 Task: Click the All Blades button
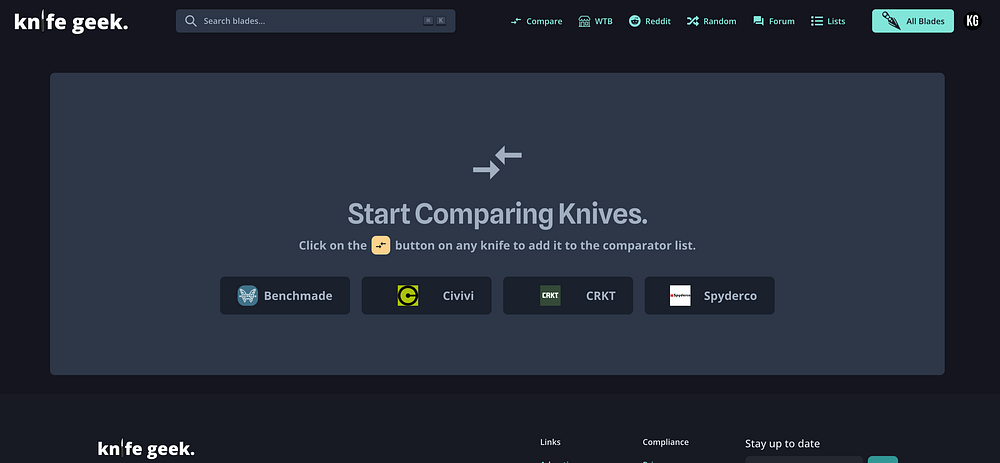click(913, 21)
